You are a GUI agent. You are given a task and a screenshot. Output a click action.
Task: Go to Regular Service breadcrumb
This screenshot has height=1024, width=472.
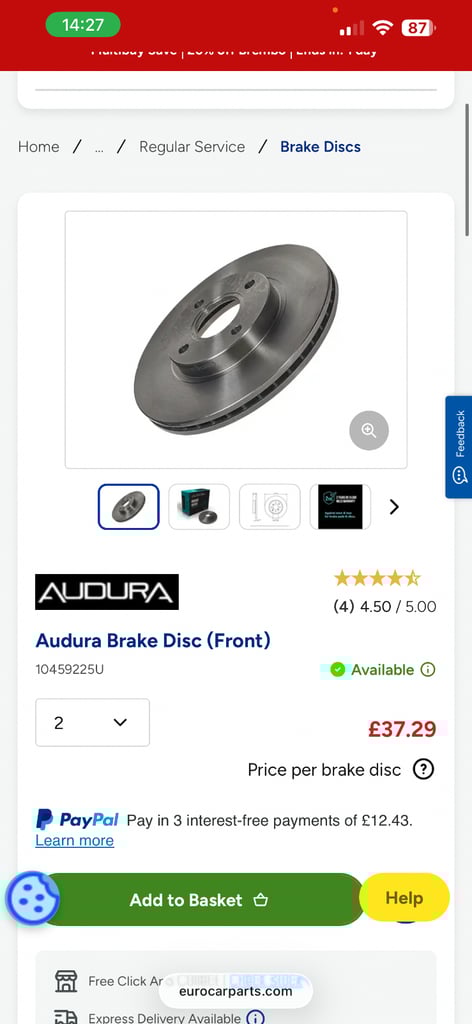[192, 147]
